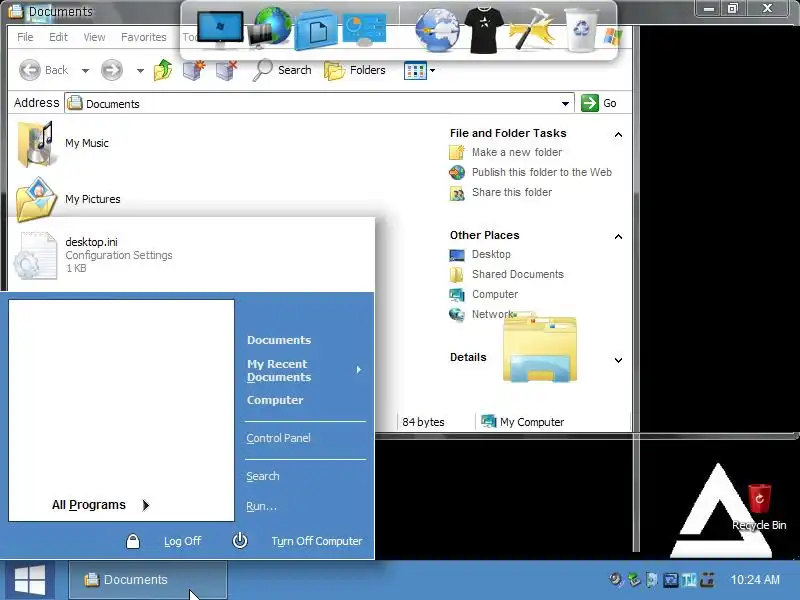This screenshot has height=600, width=800.
Task: Click Documents in Start menu
Action: click(x=279, y=340)
